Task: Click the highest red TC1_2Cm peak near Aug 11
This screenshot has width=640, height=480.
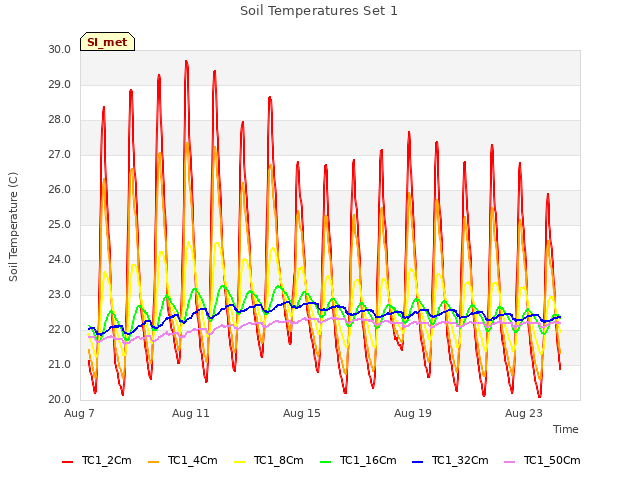Action: click(186, 62)
